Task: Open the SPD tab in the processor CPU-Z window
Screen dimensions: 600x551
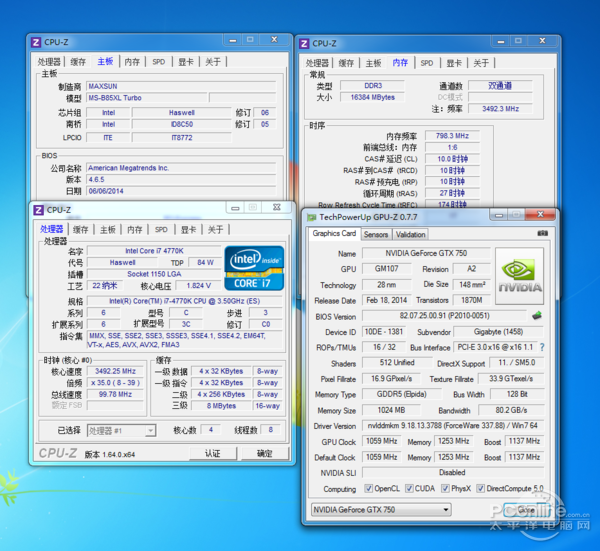Action: tap(161, 230)
